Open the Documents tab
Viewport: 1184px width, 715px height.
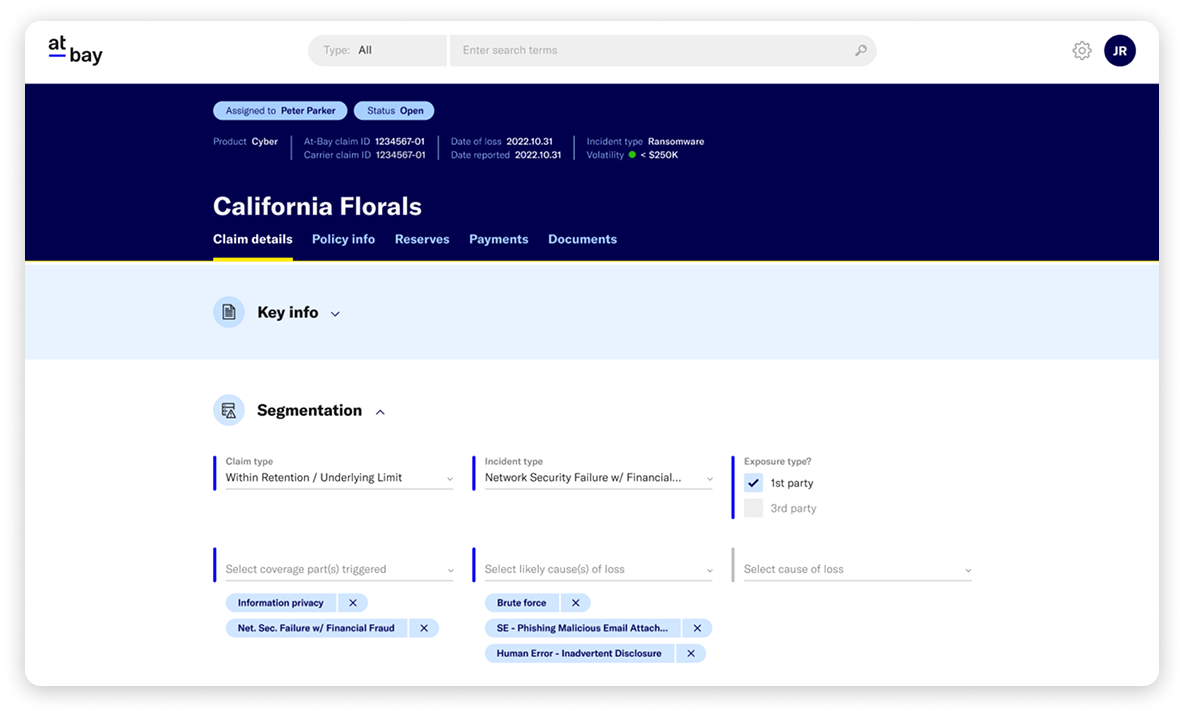click(x=582, y=239)
